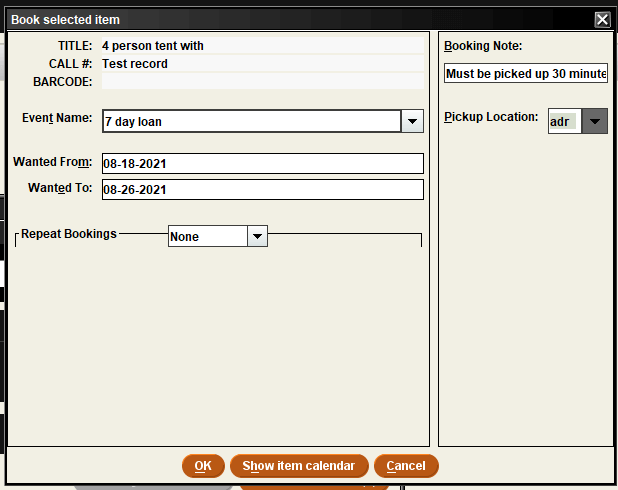Click the Repeat Bookings group label
Viewport: 618px width, 490px height.
point(69,234)
